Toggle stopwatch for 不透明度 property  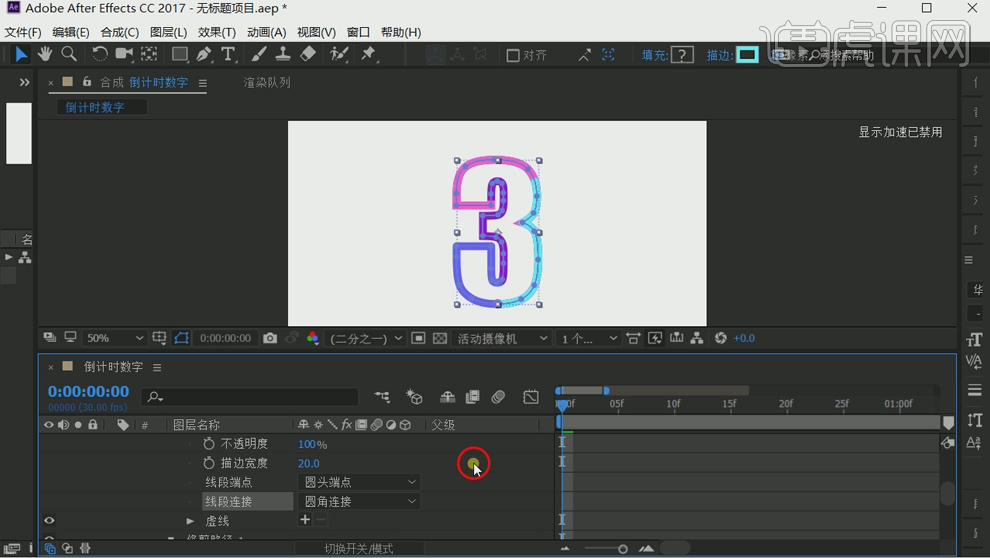(209, 444)
